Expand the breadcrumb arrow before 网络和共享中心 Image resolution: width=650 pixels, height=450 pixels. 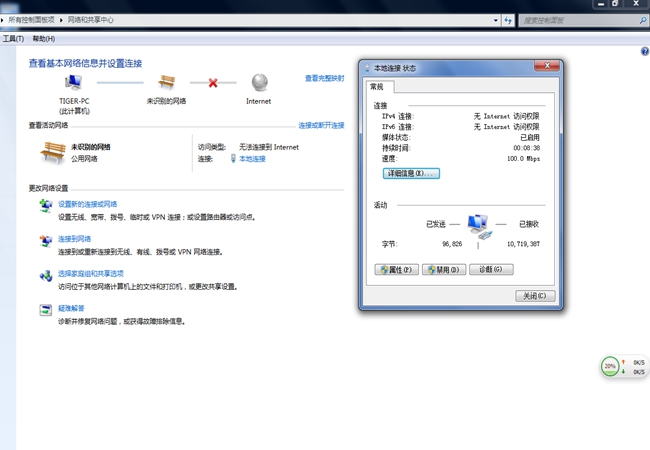coord(61,20)
